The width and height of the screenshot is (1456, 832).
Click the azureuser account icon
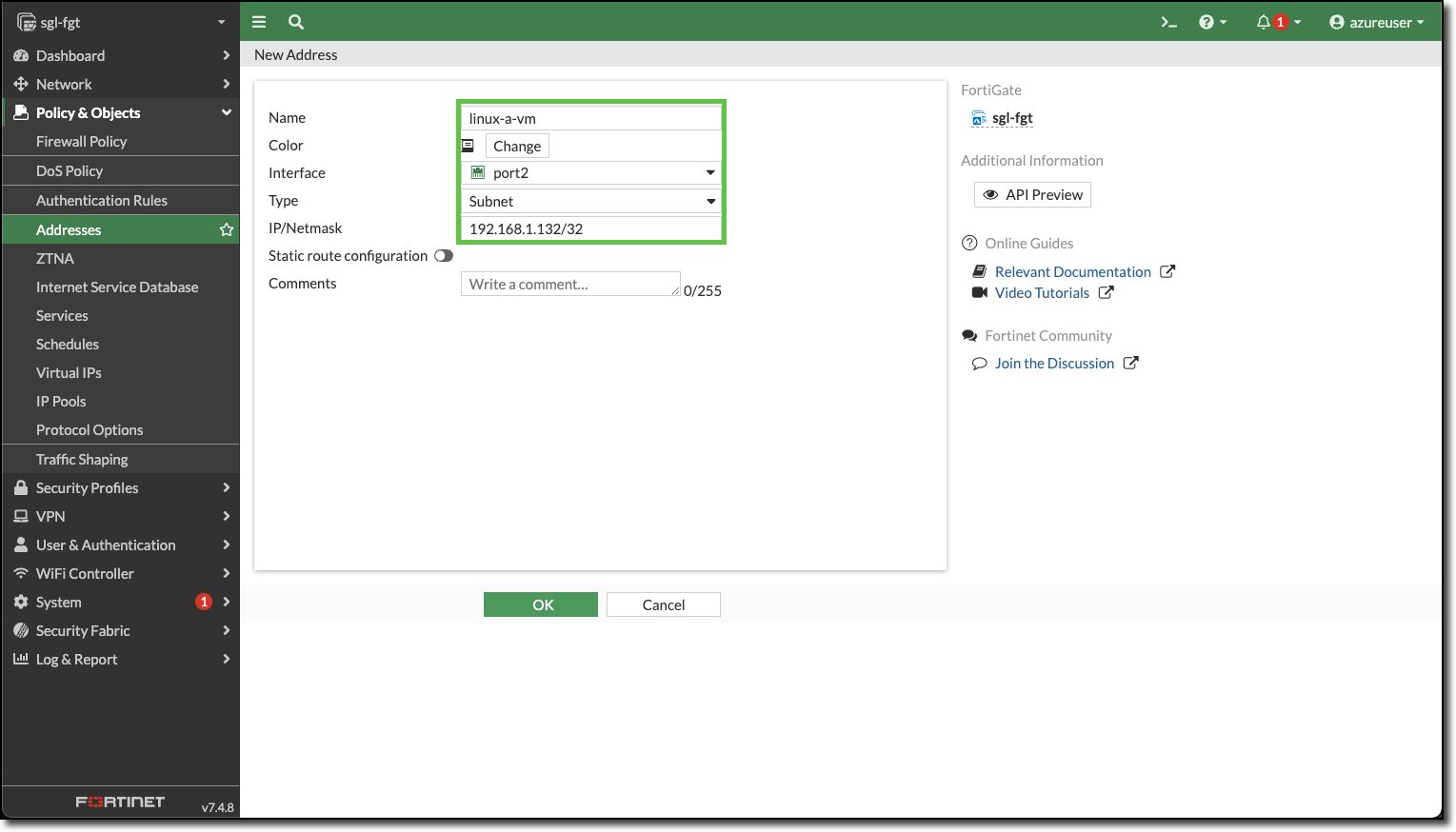point(1337,21)
